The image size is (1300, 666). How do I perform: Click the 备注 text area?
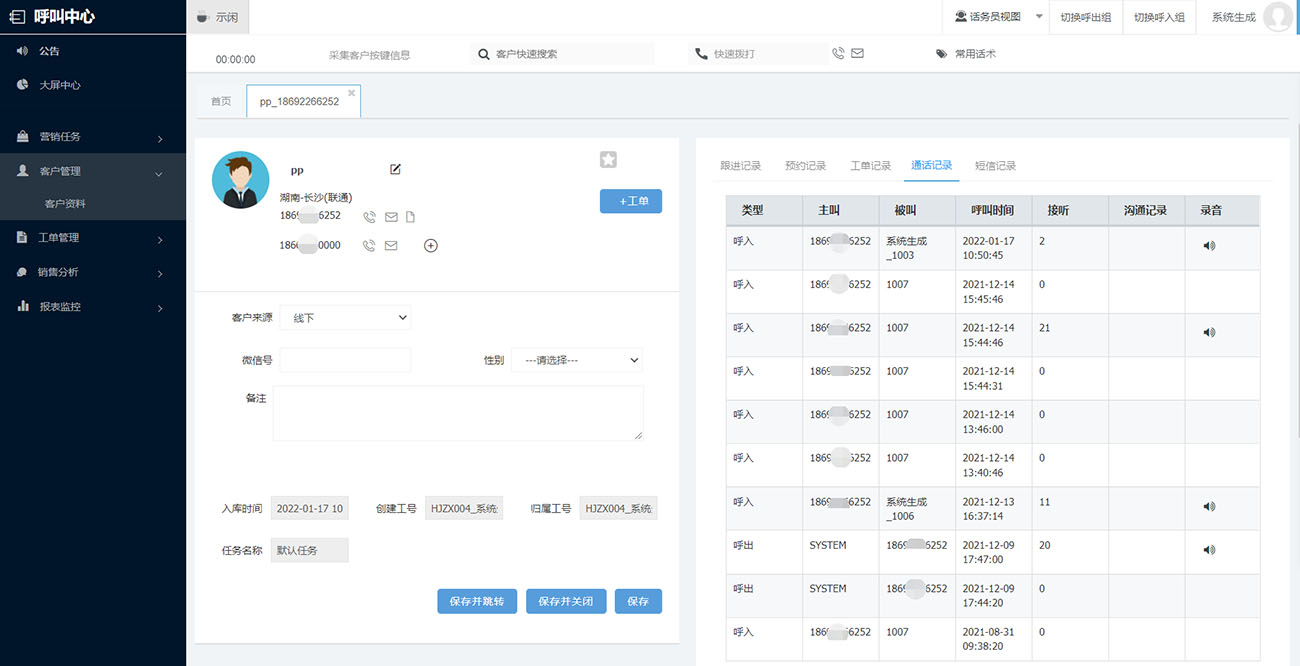[x=458, y=413]
